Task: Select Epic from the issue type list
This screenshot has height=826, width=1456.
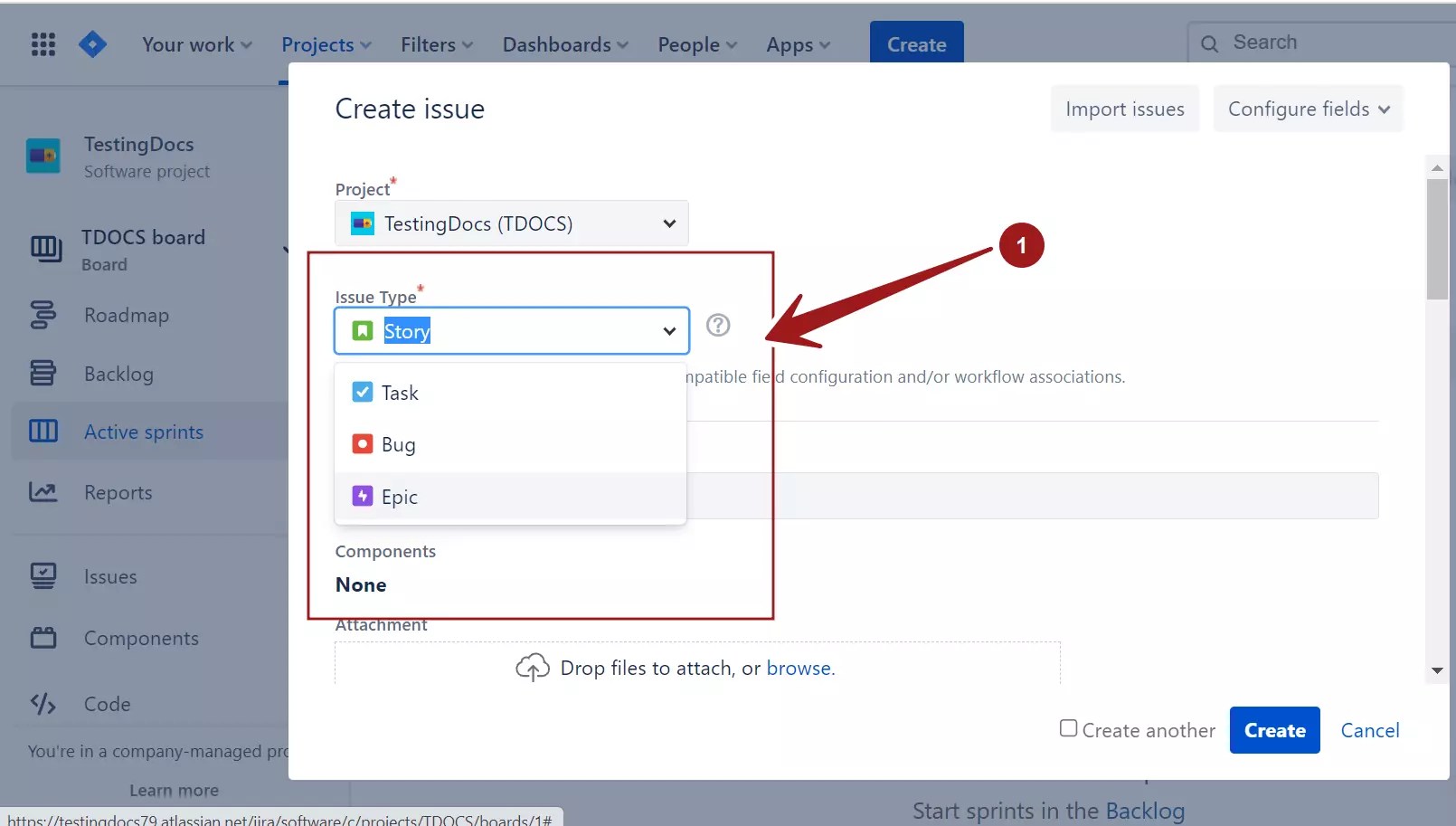Action: [398, 496]
